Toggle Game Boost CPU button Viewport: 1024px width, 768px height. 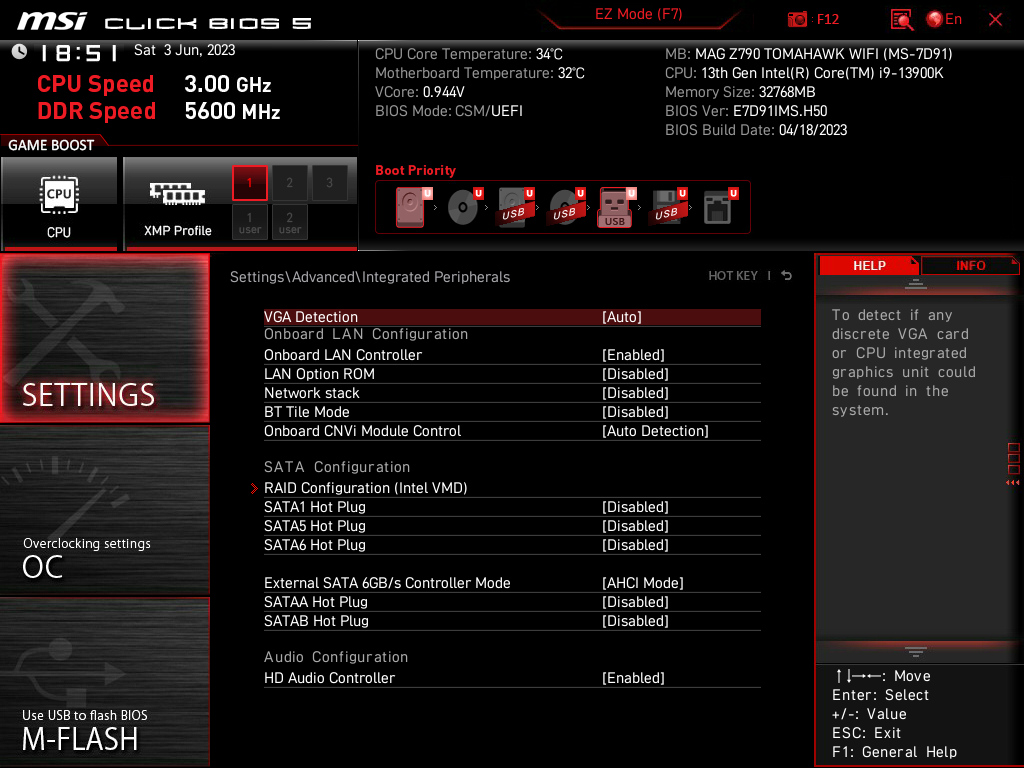[x=59, y=204]
